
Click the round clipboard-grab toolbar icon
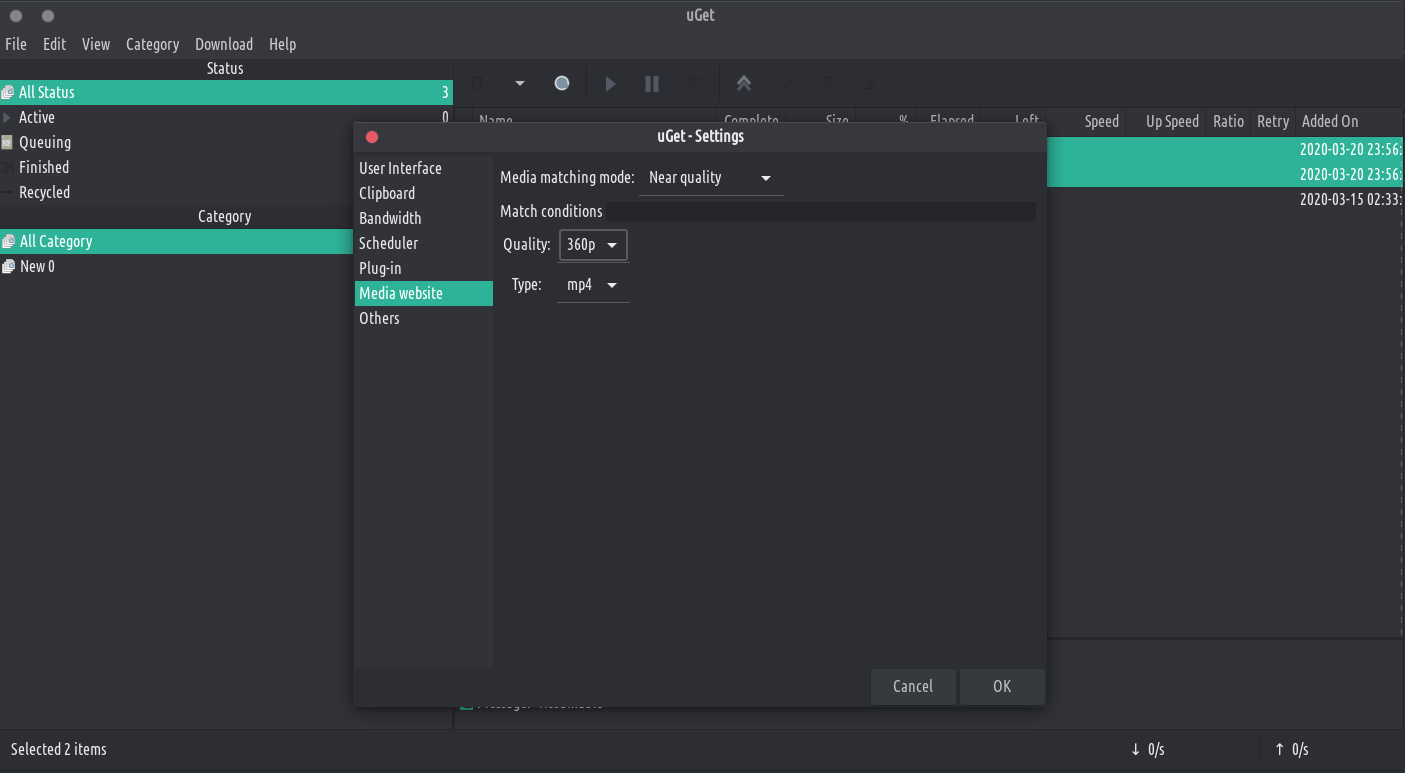(562, 84)
